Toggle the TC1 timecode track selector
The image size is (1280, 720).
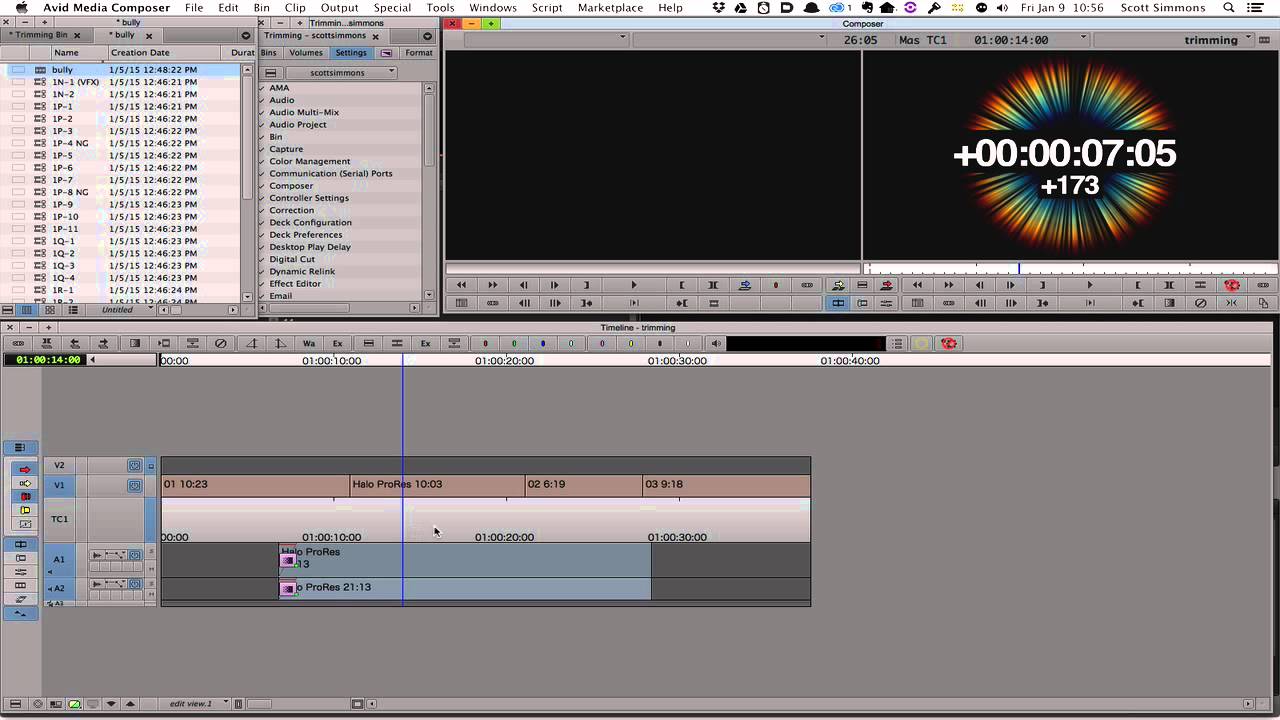click(59, 519)
